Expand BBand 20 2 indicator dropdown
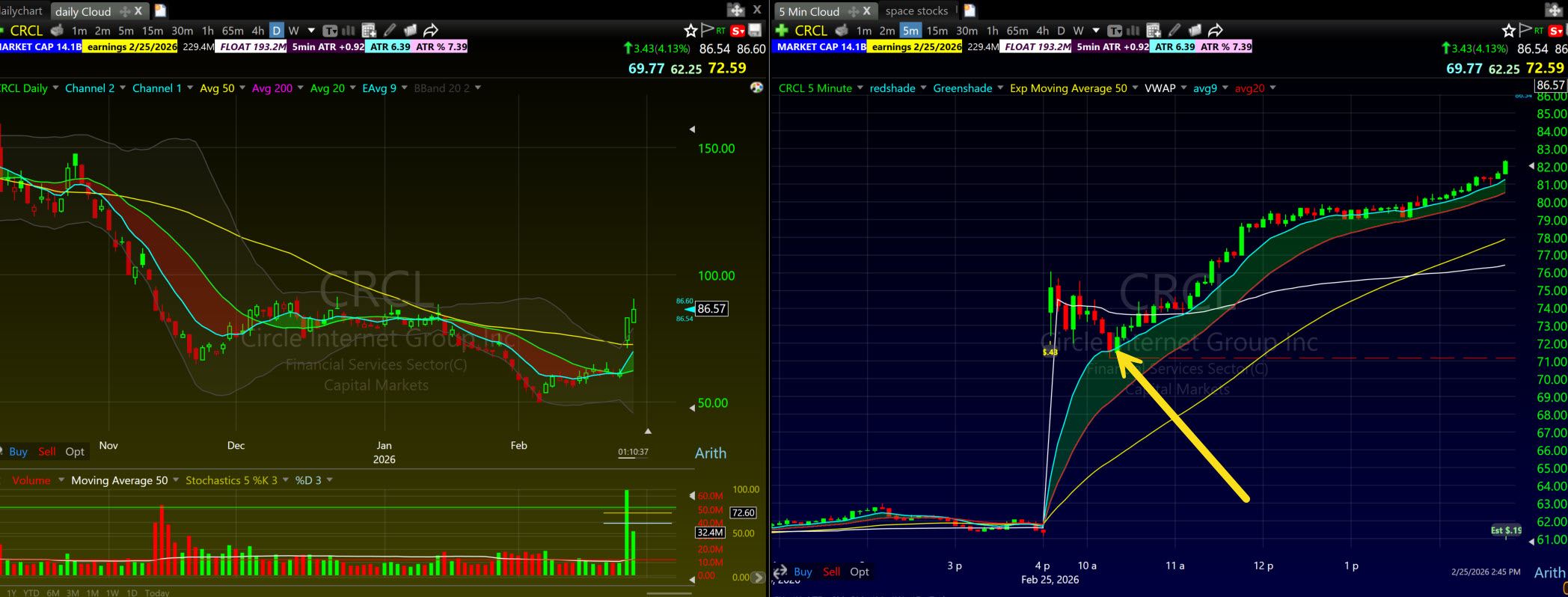The height and width of the screenshot is (597, 1568). tap(477, 88)
